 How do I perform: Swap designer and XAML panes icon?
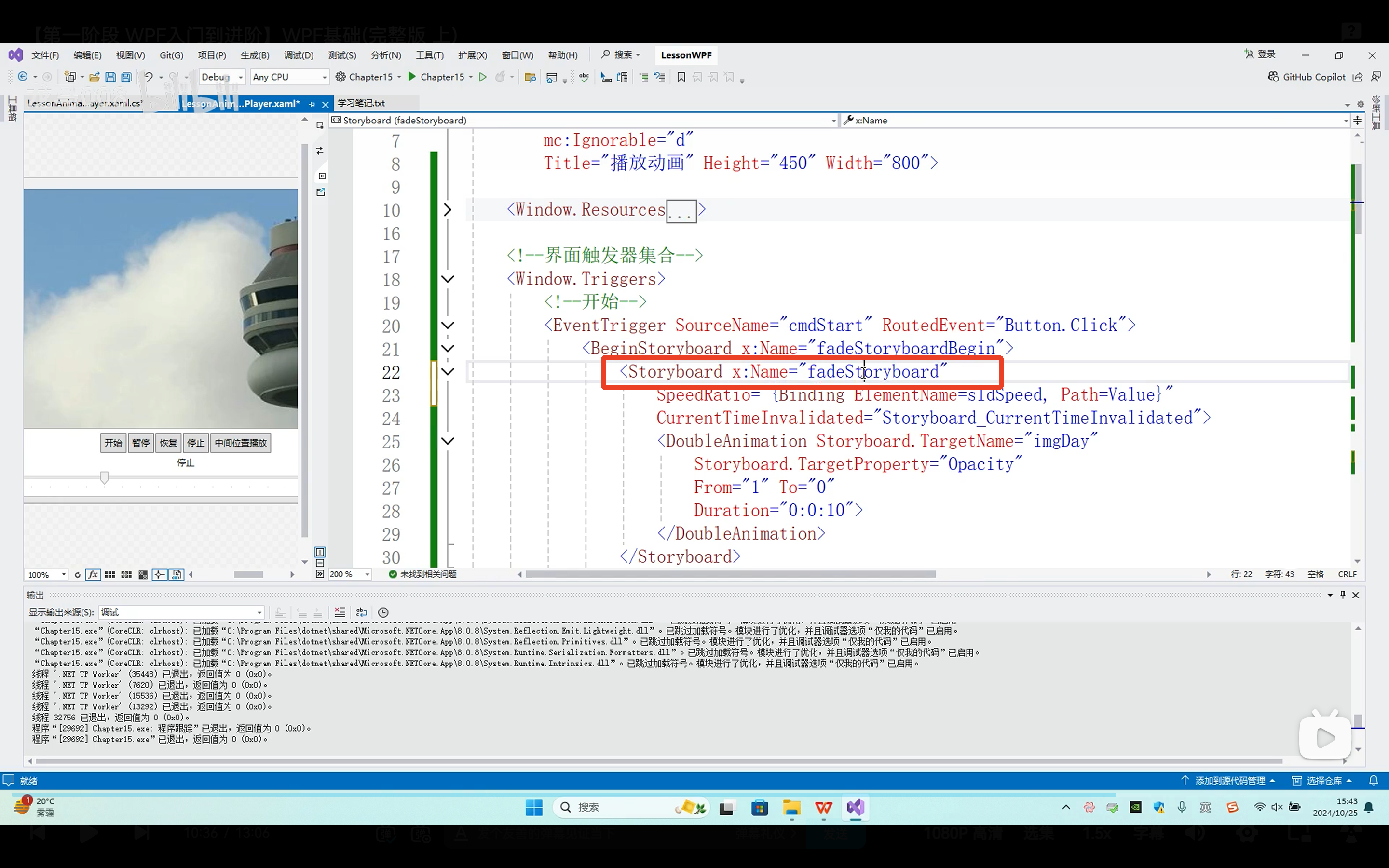[320, 151]
